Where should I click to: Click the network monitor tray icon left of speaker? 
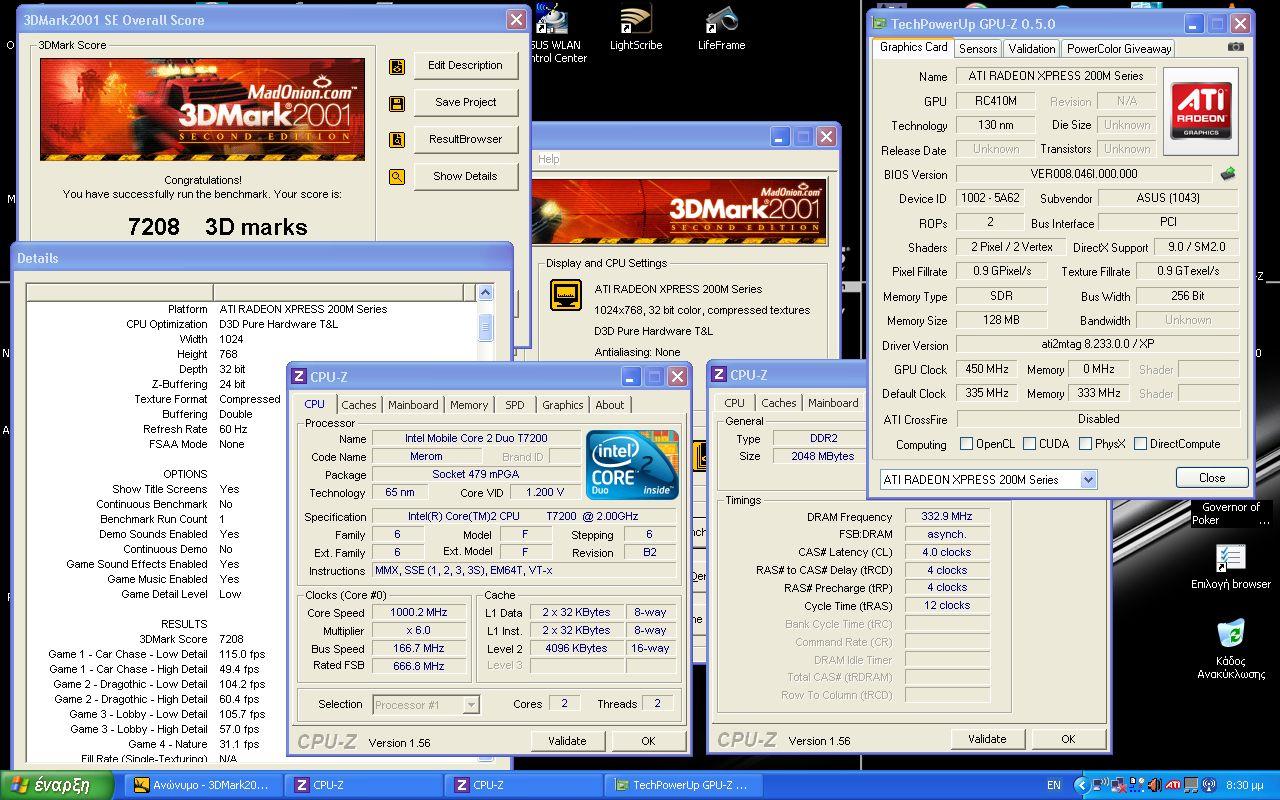point(1137,785)
